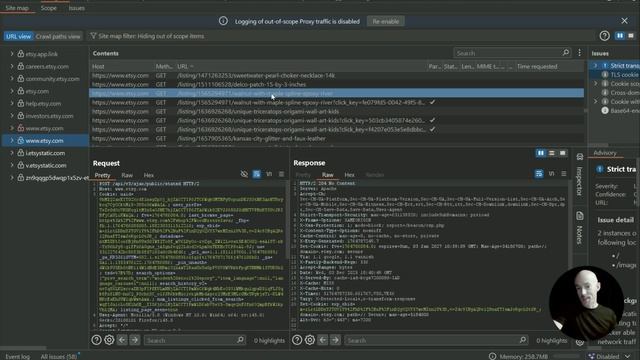Open the Event log

(x=18, y=356)
